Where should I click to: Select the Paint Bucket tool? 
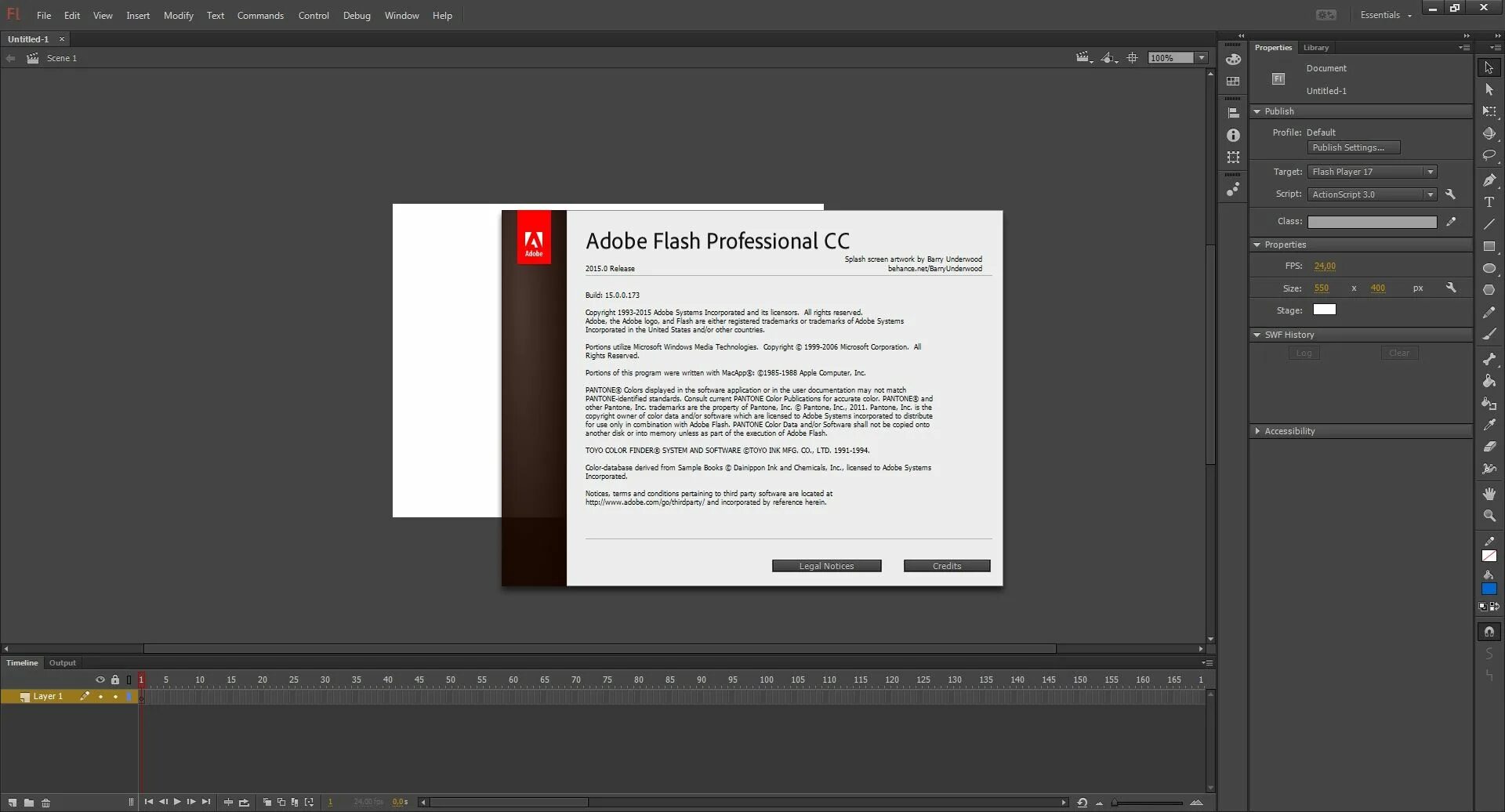[1489, 381]
